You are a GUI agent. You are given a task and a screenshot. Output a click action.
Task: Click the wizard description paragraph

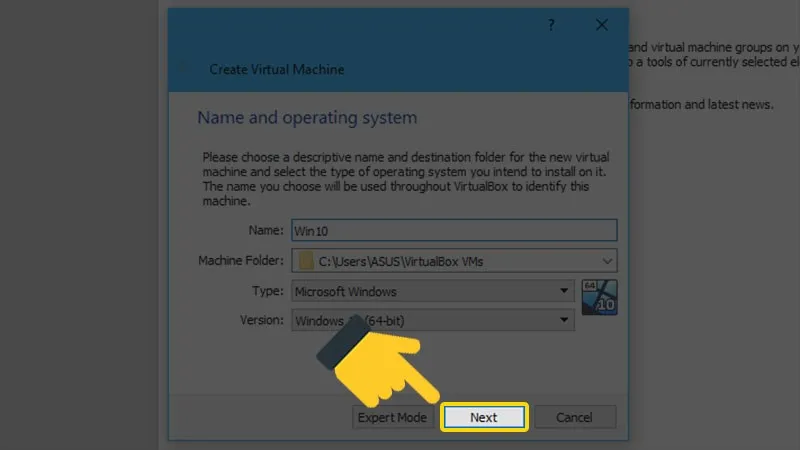[x=405, y=179]
